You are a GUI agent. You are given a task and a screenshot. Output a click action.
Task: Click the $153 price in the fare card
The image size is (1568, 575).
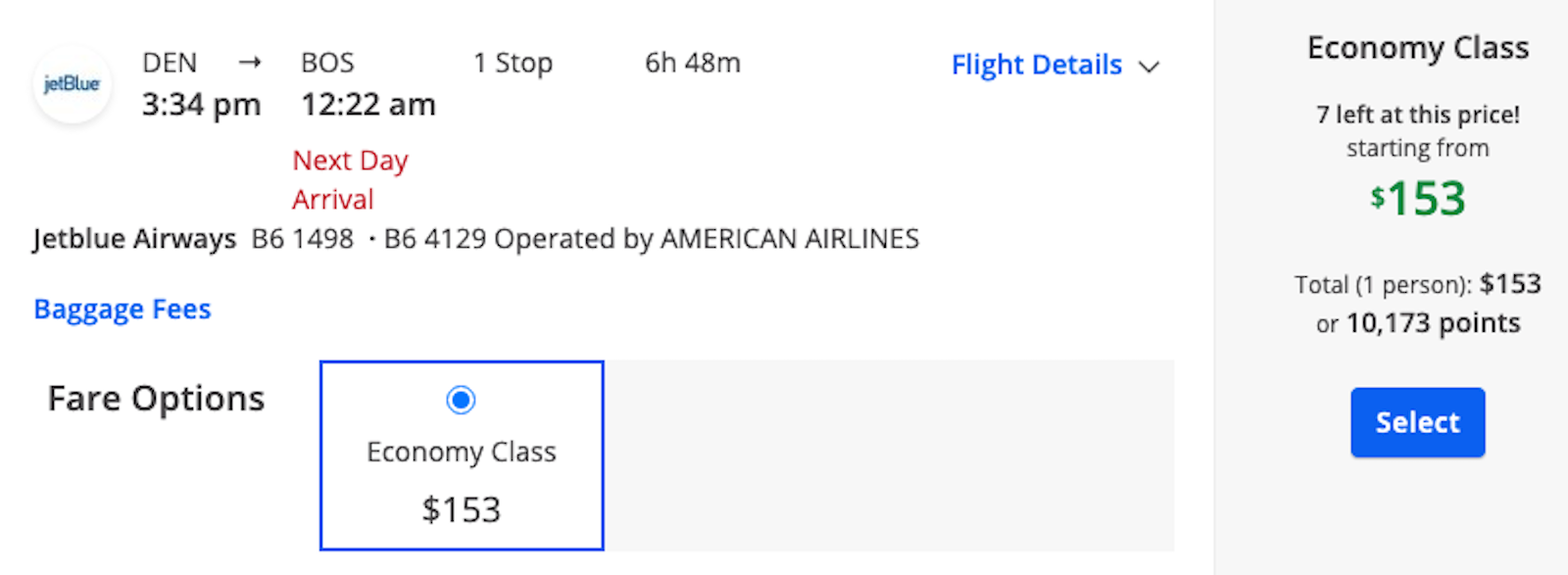click(x=461, y=509)
